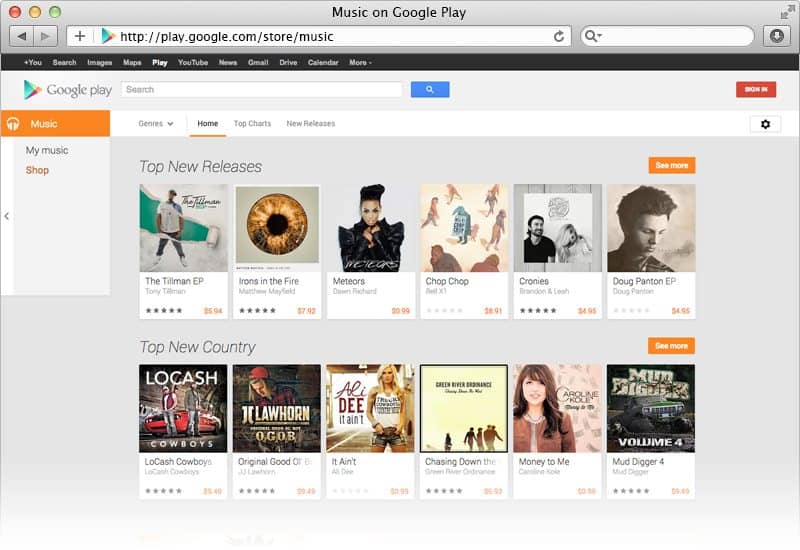
Task: Click the Top New Releases heading
Action: tap(201, 167)
